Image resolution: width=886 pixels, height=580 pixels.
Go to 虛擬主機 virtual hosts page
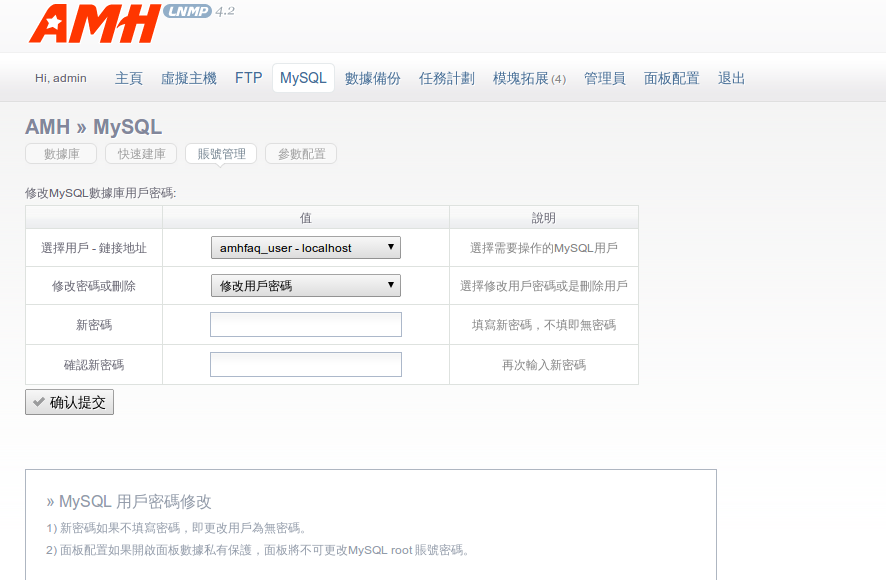[x=189, y=78]
